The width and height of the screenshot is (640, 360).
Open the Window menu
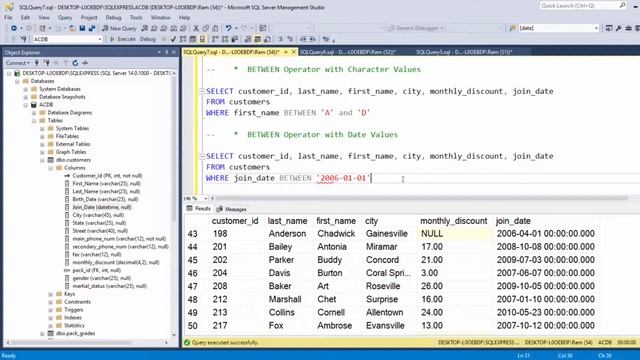(160, 18)
